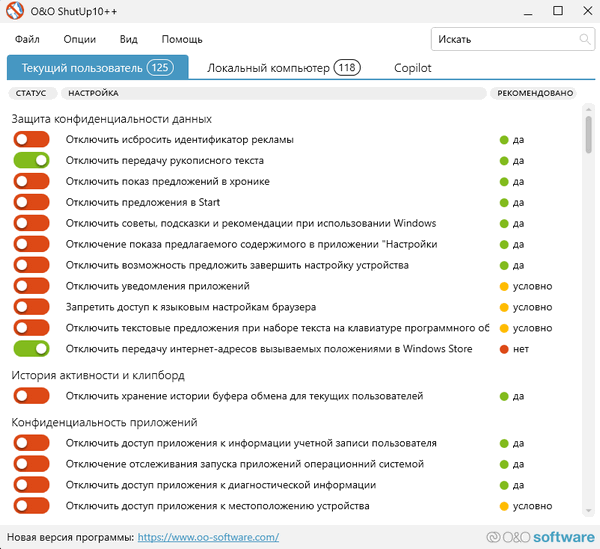The height and width of the screenshot is (549, 600).
Task: Collapse the 'Конфиденциальность приложений' section heading
Action: [x=104, y=422]
